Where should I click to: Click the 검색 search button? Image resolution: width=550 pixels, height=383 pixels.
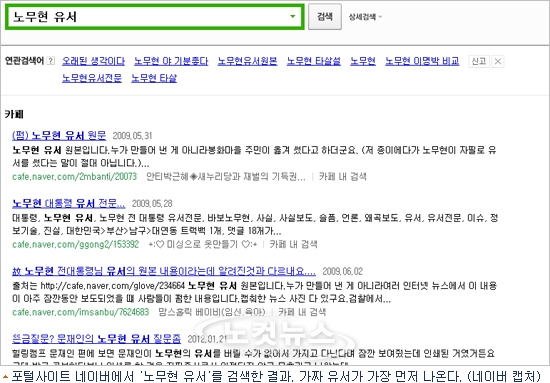(x=325, y=16)
